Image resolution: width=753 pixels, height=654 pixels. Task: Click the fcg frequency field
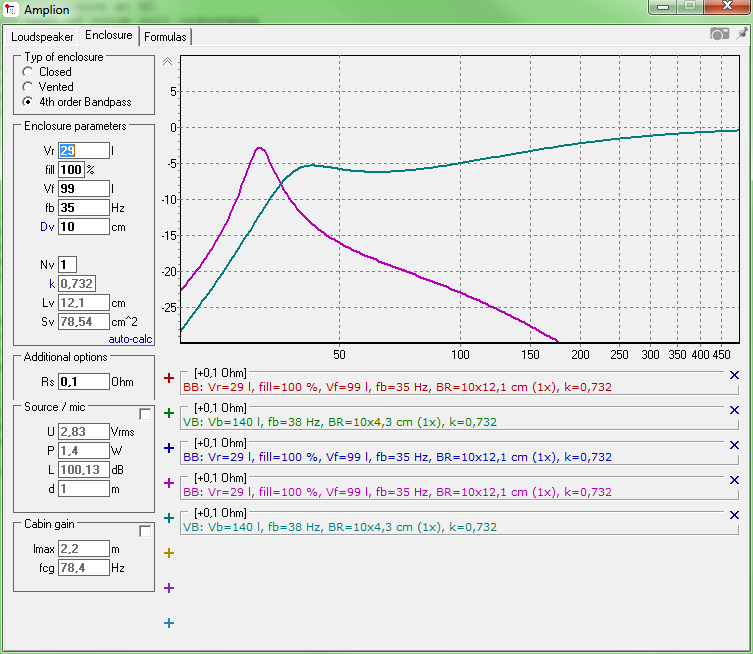84,568
